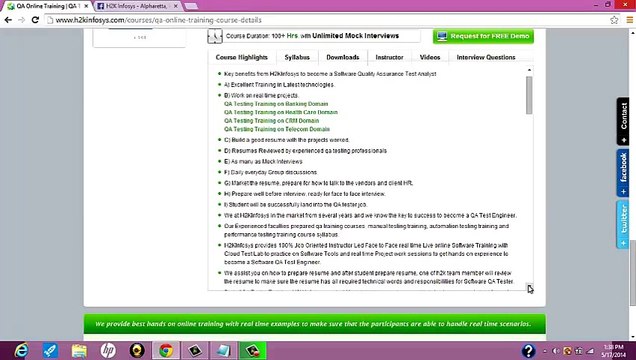Image resolution: width=636 pixels, height=360 pixels.
Task: Click the content panel scroll-down arrow
Action: [x=529, y=287]
